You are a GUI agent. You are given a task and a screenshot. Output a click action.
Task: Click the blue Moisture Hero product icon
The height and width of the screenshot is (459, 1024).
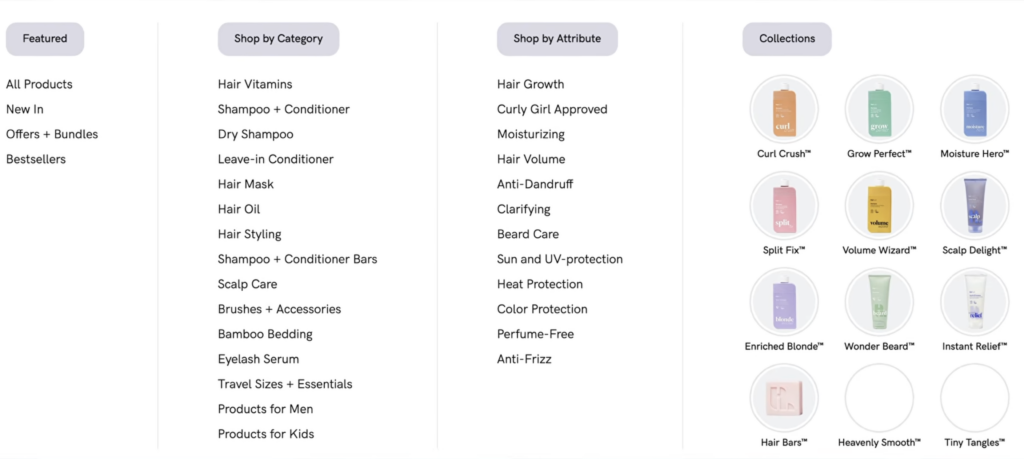coord(974,109)
